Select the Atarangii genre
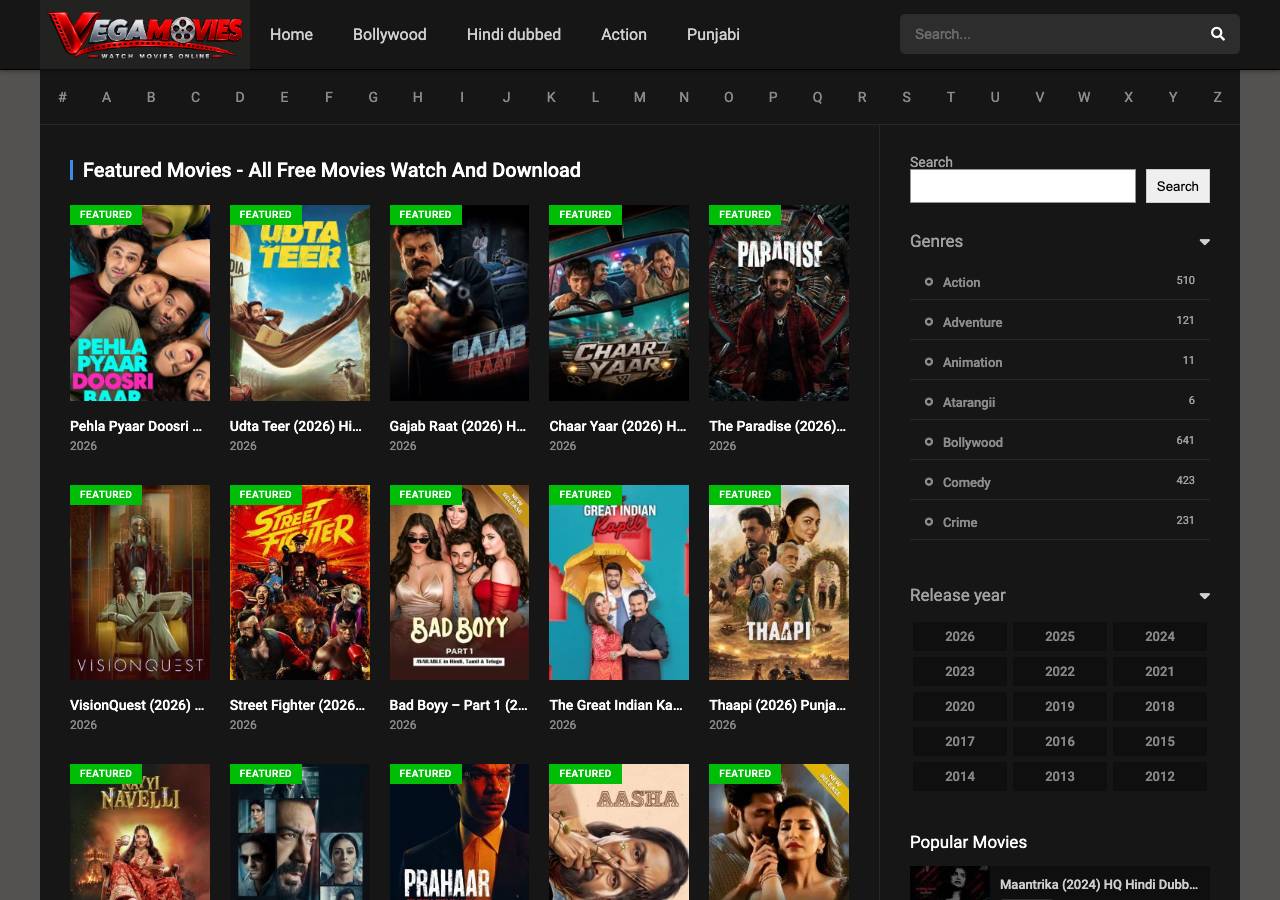 [x=969, y=402]
